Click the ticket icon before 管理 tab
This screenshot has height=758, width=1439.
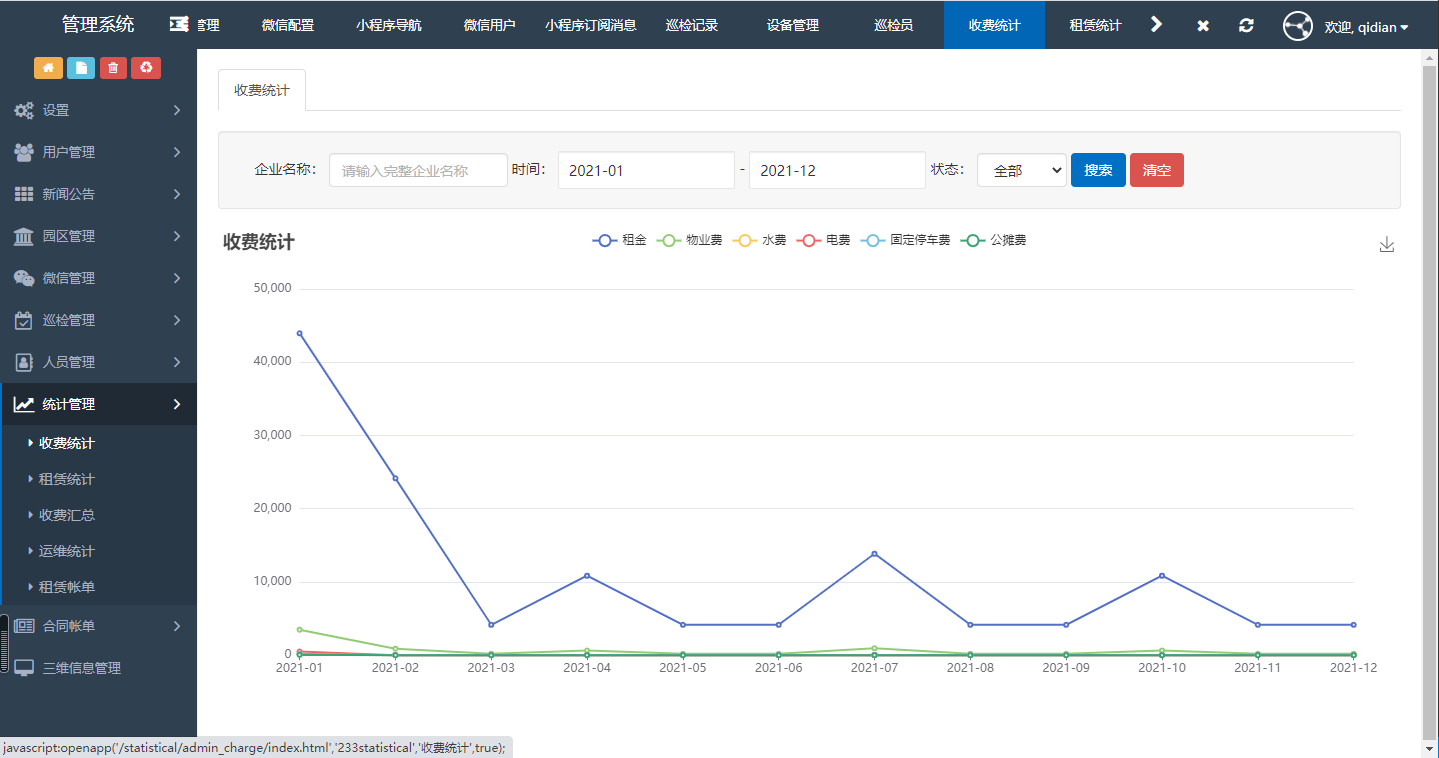pos(179,25)
